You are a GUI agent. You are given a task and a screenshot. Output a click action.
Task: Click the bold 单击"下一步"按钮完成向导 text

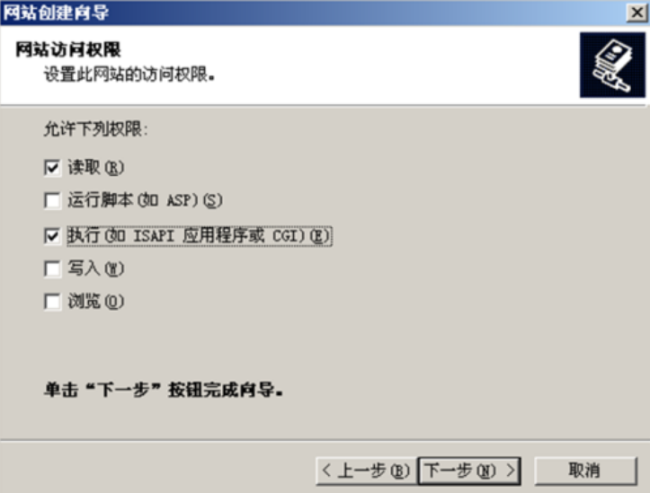163,390
